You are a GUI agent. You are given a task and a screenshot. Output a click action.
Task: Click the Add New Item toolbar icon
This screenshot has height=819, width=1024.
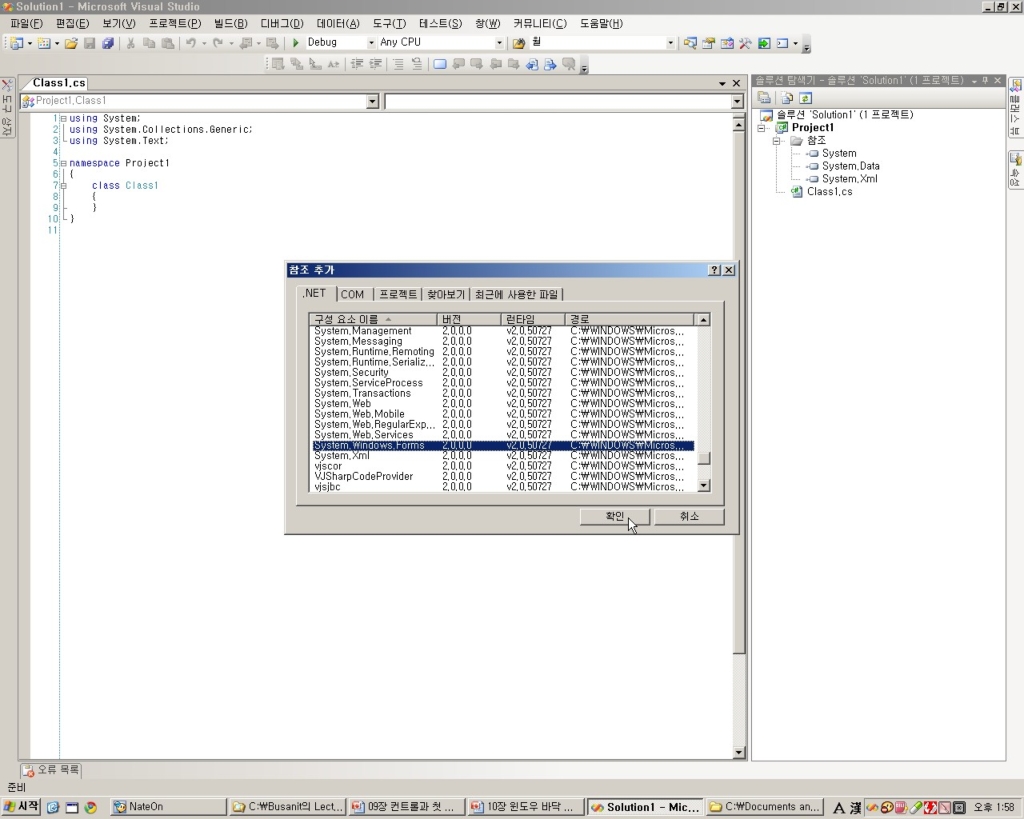coord(43,43)
